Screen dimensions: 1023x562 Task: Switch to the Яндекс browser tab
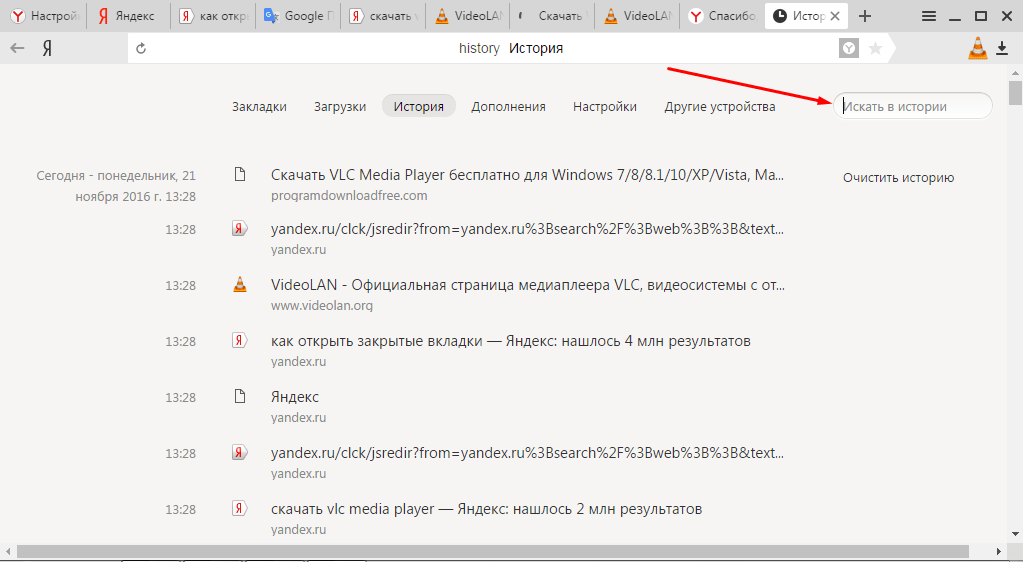[x=126, y=16]
